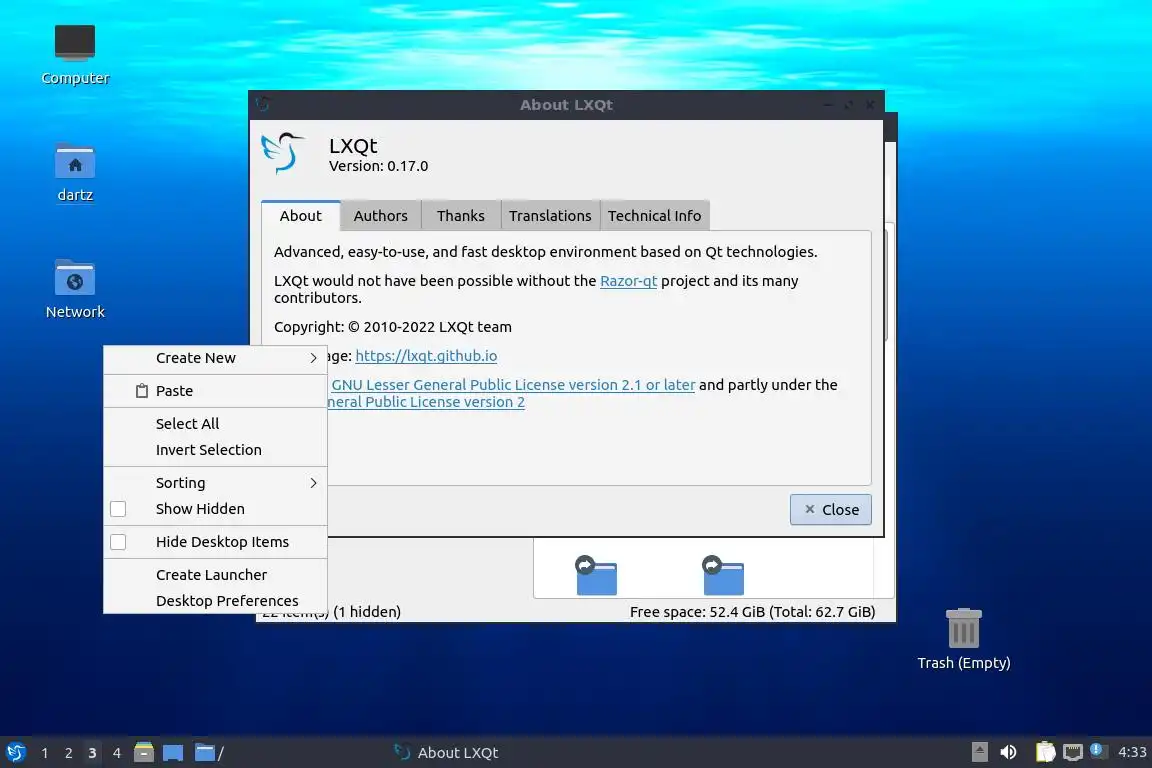Click the Version: 0.17.0 text
The image size is (1152, 768).
tap(378, 166)
